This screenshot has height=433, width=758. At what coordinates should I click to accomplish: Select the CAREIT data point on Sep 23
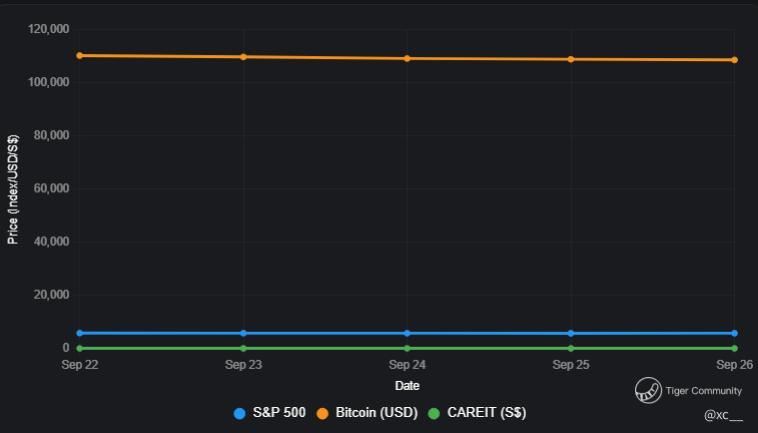(x=243, y=348)
